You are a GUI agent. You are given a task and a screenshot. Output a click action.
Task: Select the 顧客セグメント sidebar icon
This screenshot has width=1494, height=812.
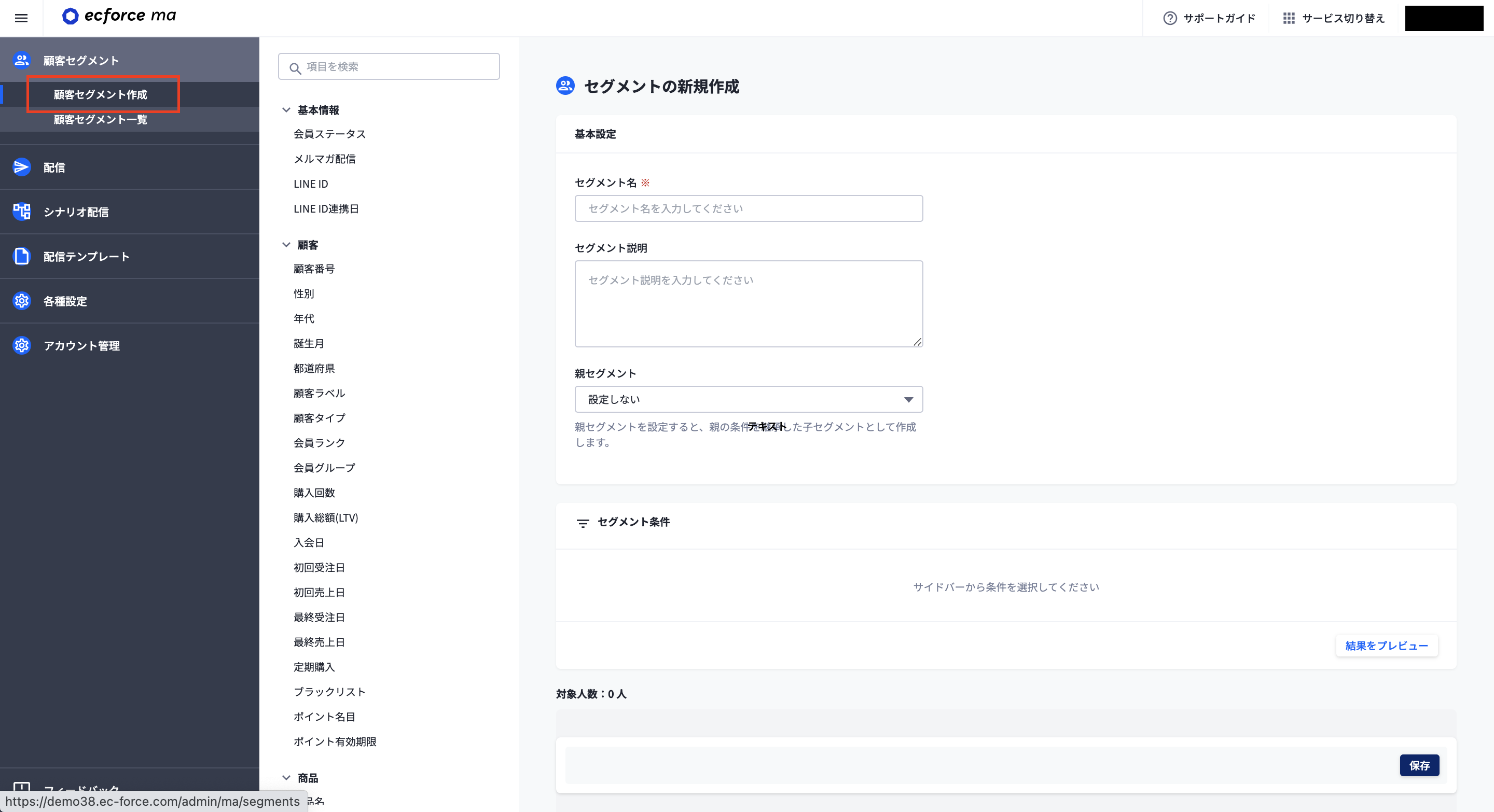tap(21, 59)
